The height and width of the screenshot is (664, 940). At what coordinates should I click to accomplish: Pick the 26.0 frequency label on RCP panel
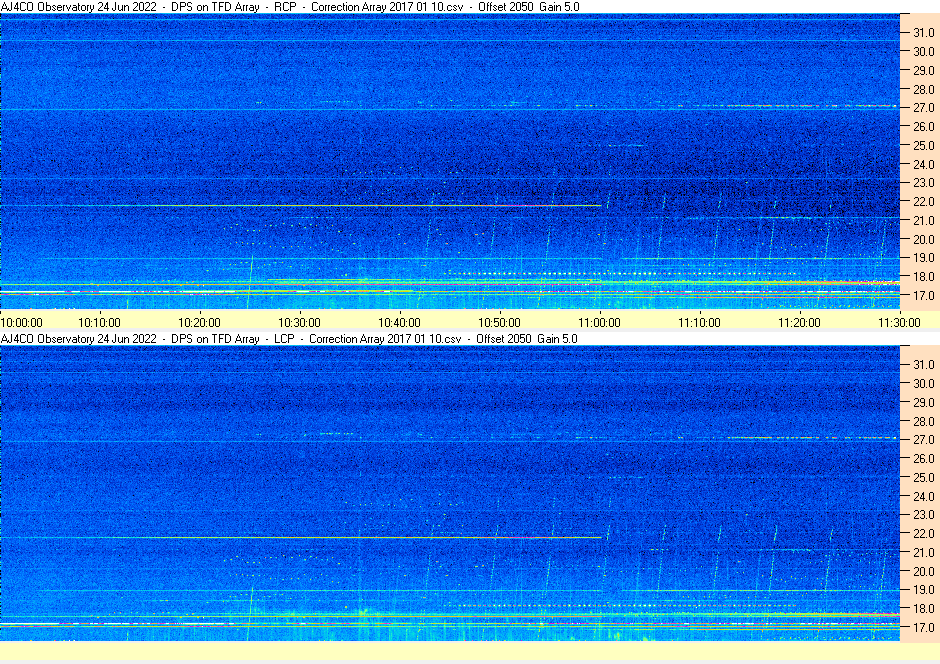pos(923,126)
